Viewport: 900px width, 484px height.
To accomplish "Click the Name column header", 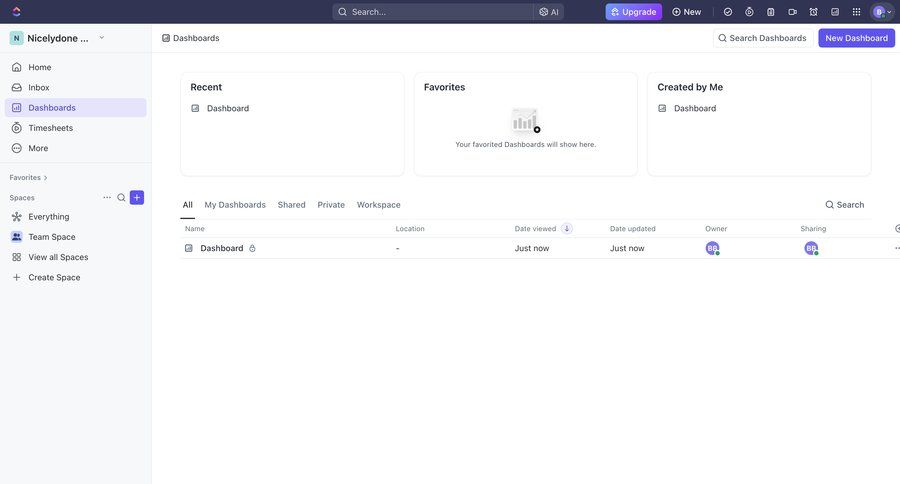I will point(195,229).
